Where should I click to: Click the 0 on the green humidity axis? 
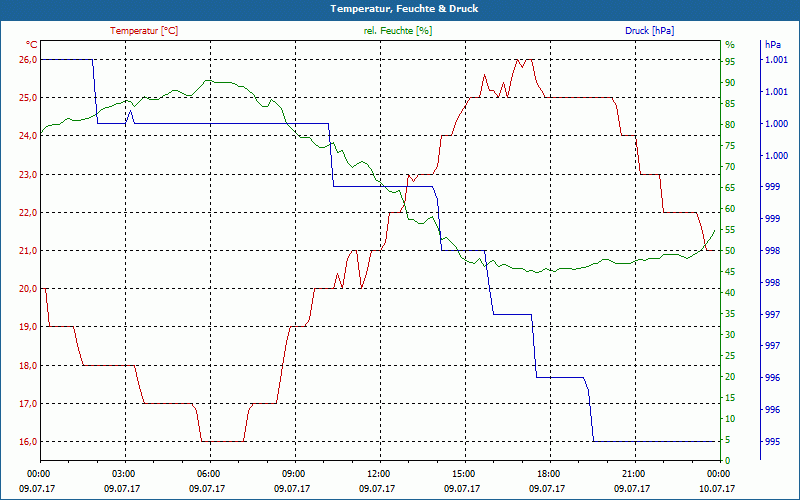728,461
